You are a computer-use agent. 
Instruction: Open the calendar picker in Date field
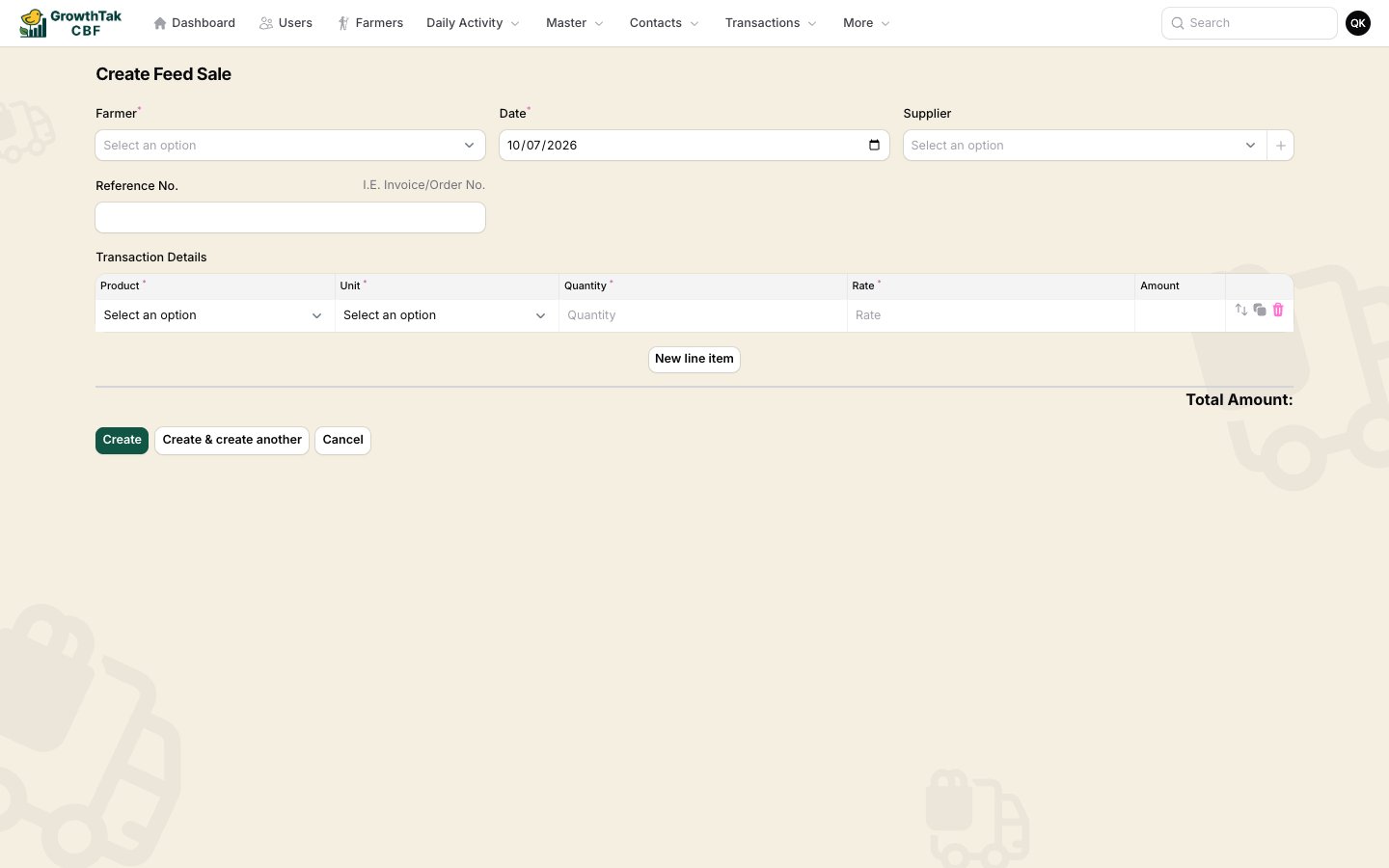click(x=874, y=146)
